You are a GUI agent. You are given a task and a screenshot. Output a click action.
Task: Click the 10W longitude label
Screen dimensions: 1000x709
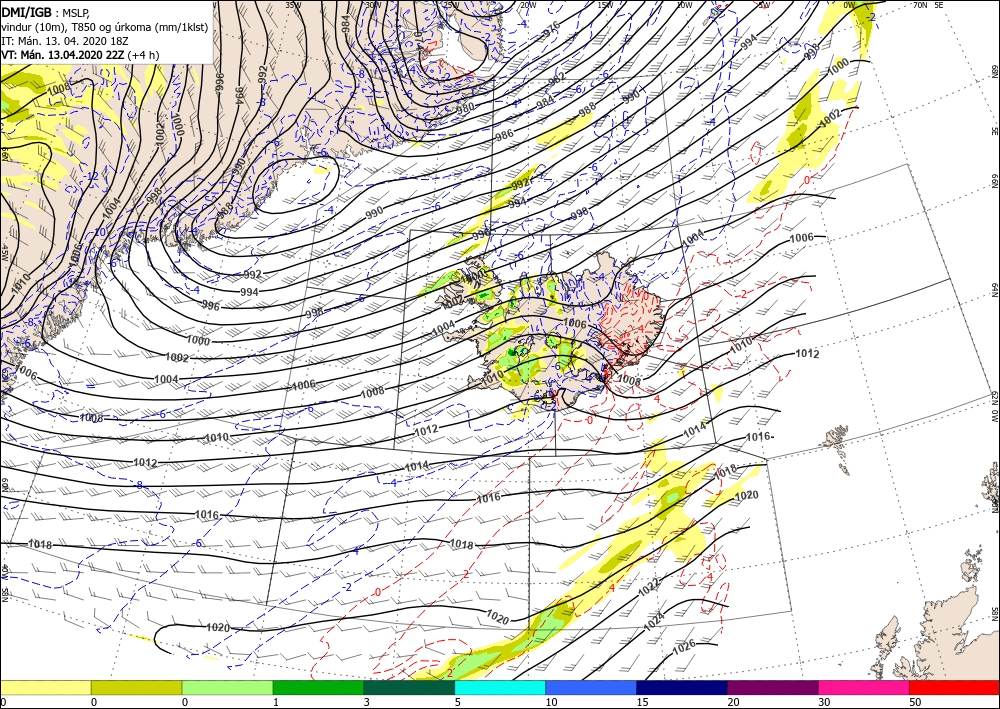click(x=684, y=5)
